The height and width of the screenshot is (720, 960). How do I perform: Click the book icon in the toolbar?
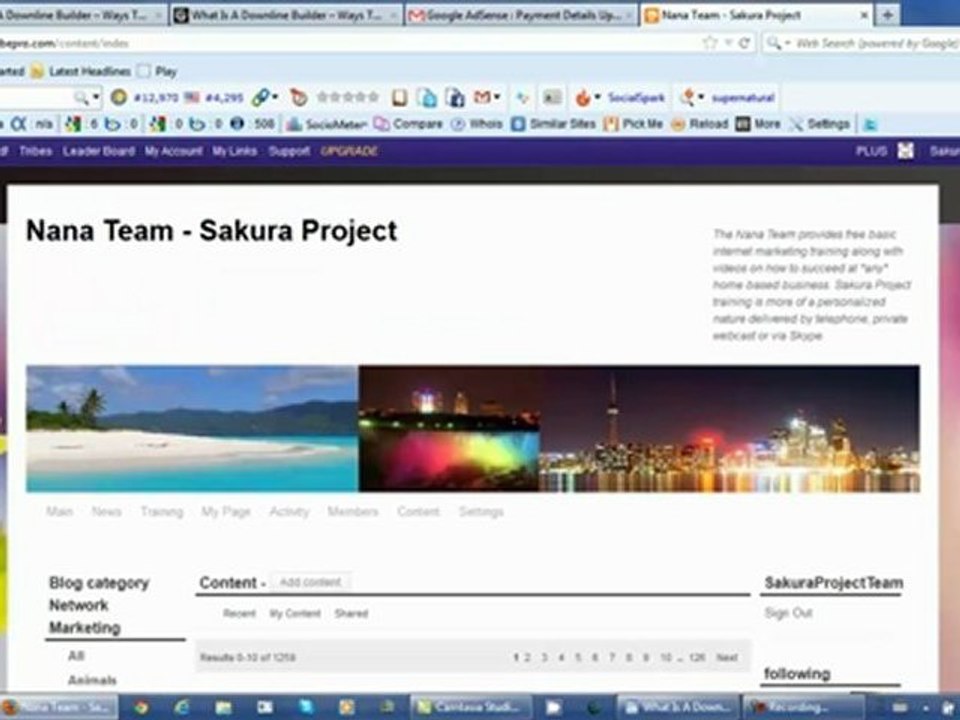pyautogui.click(x=399, y=97)
